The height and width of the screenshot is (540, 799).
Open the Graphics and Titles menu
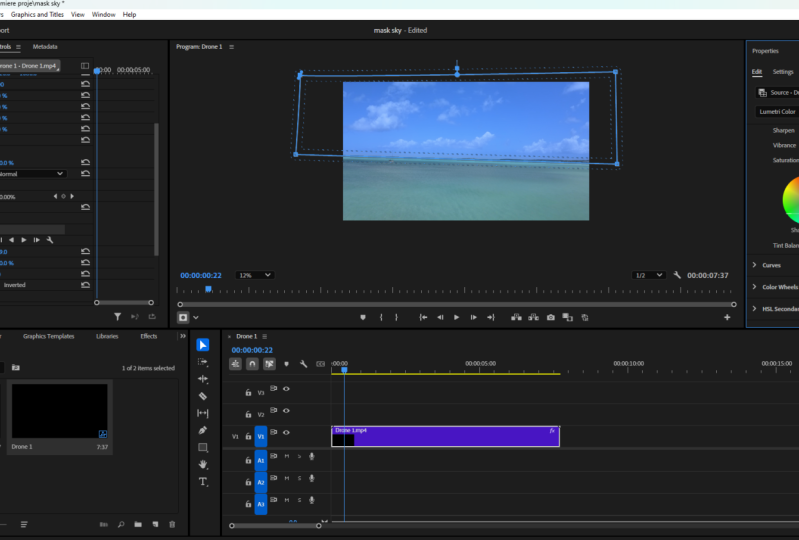pyautogui.click(x=37, y=14)
